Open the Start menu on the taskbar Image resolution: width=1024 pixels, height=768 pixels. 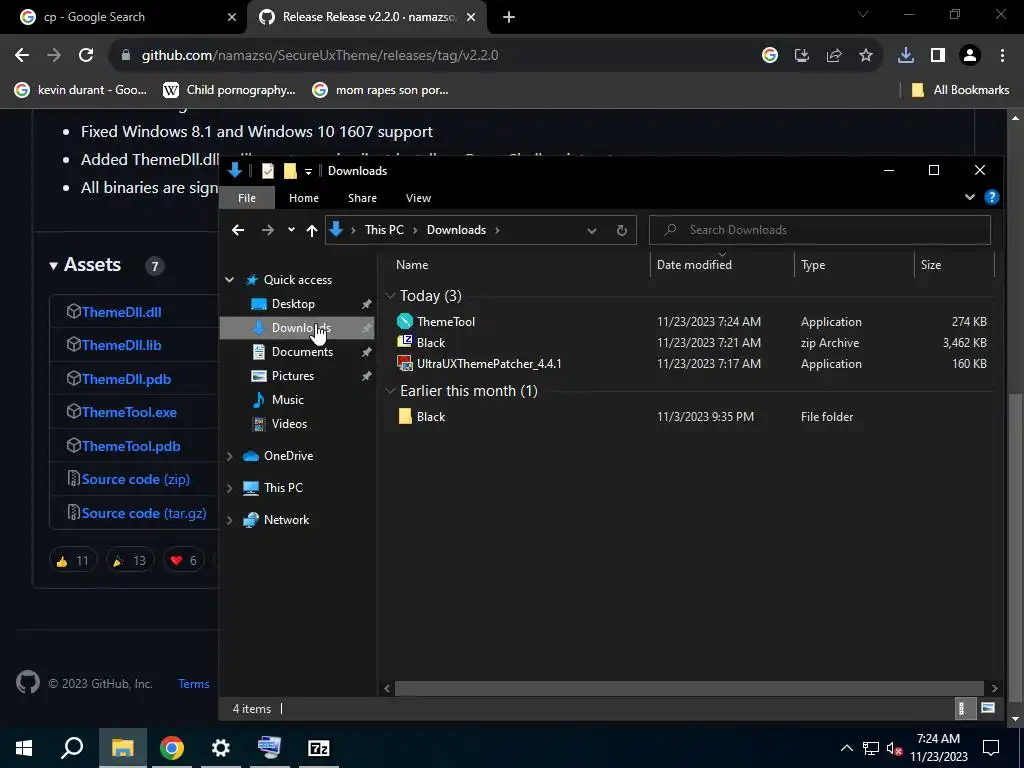(24, 748)
